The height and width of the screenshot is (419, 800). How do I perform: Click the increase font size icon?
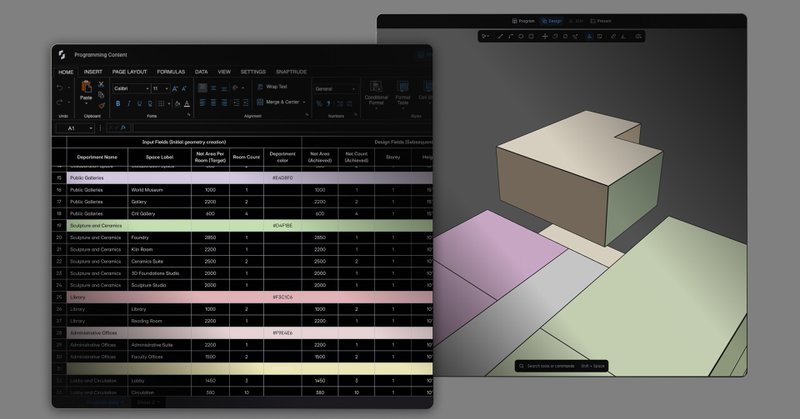pos(175,89)
